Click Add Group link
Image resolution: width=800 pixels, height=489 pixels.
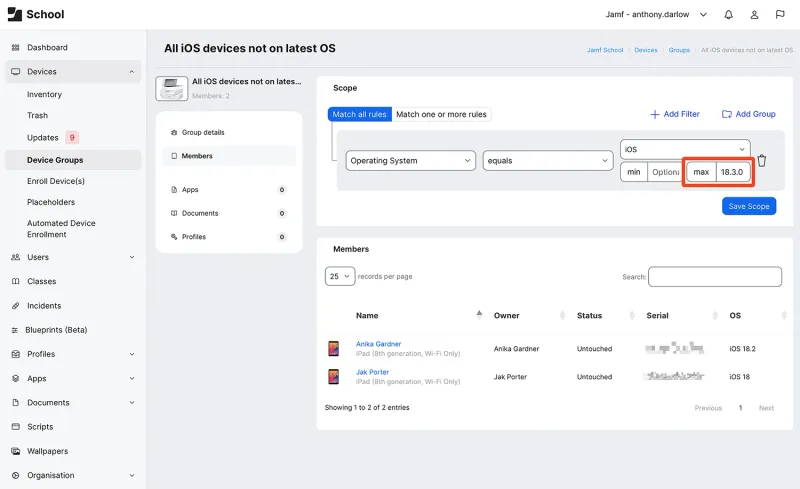point(748,114)
